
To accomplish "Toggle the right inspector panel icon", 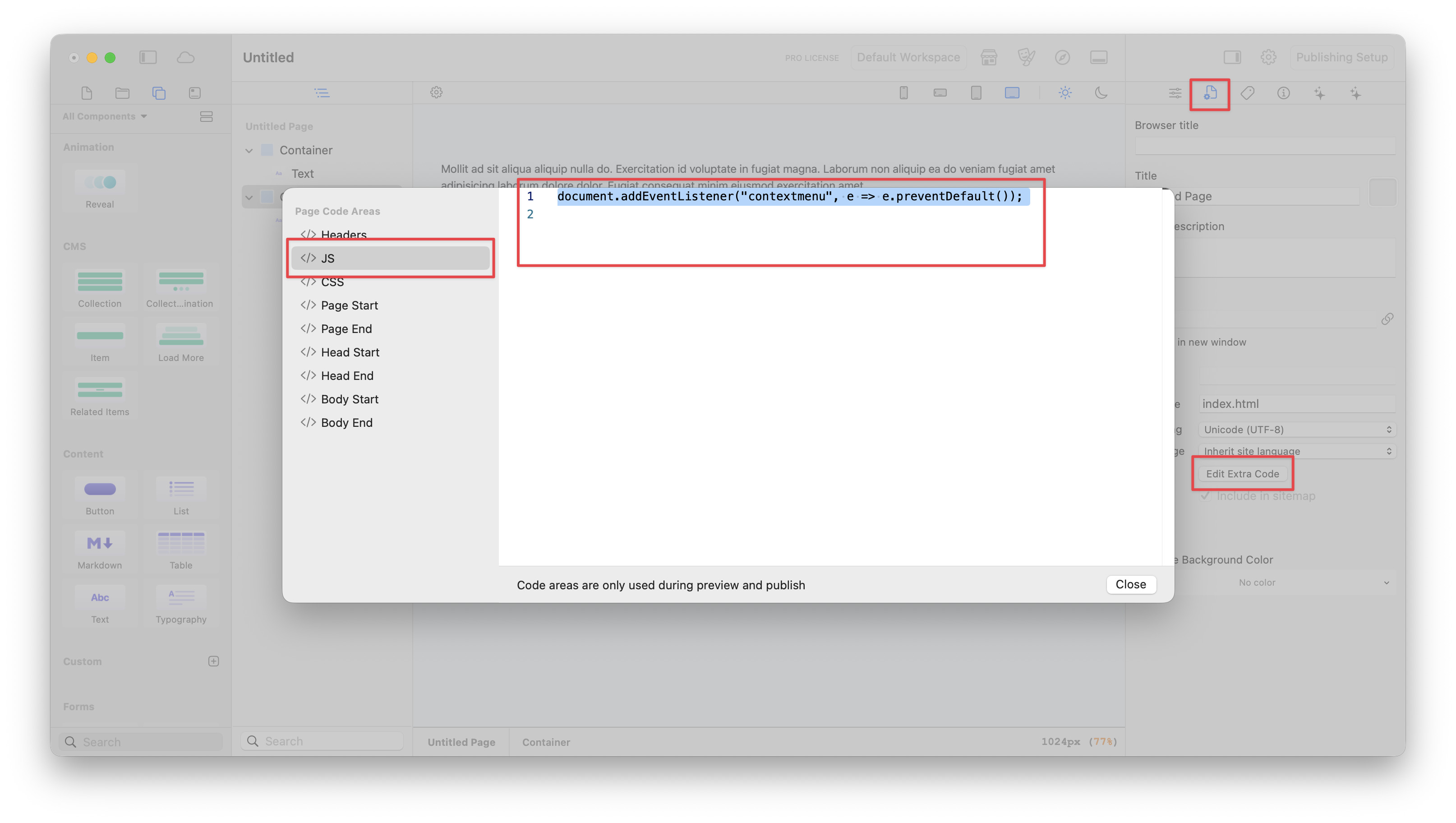I will pyautogui.click(x=1232, y=57).
